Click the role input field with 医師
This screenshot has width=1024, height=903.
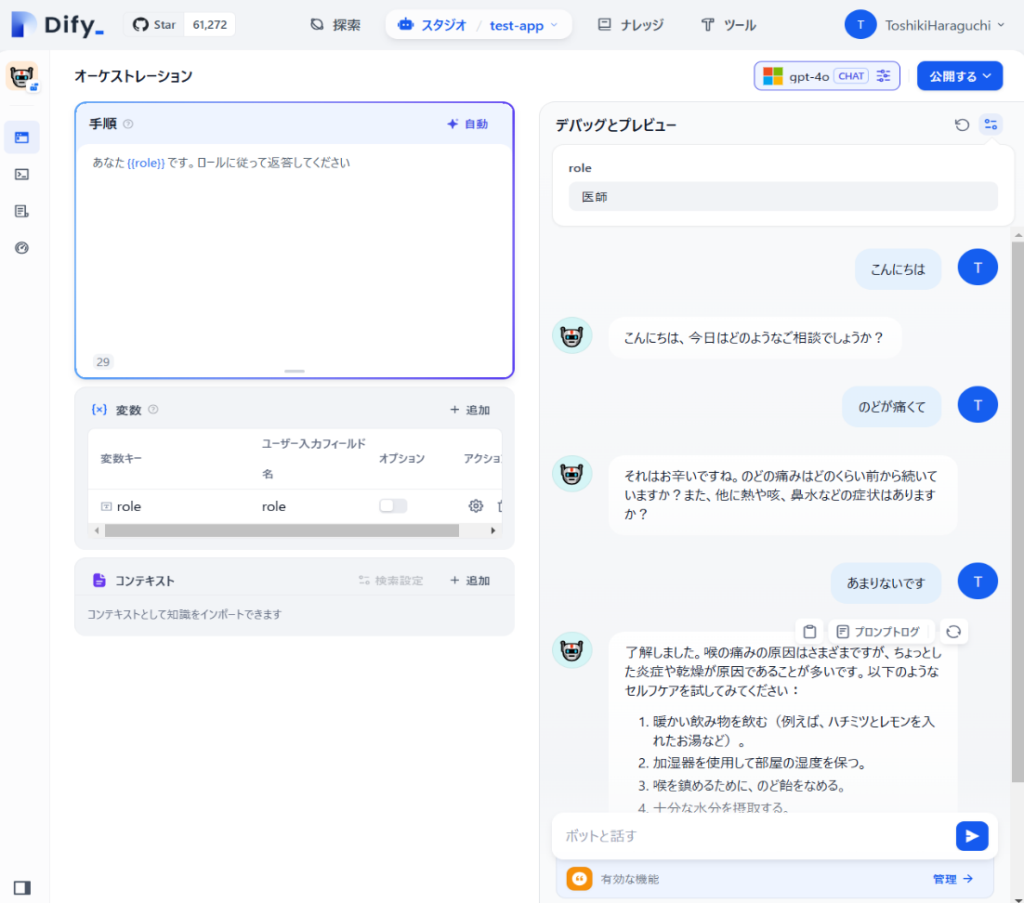[783, 197]
